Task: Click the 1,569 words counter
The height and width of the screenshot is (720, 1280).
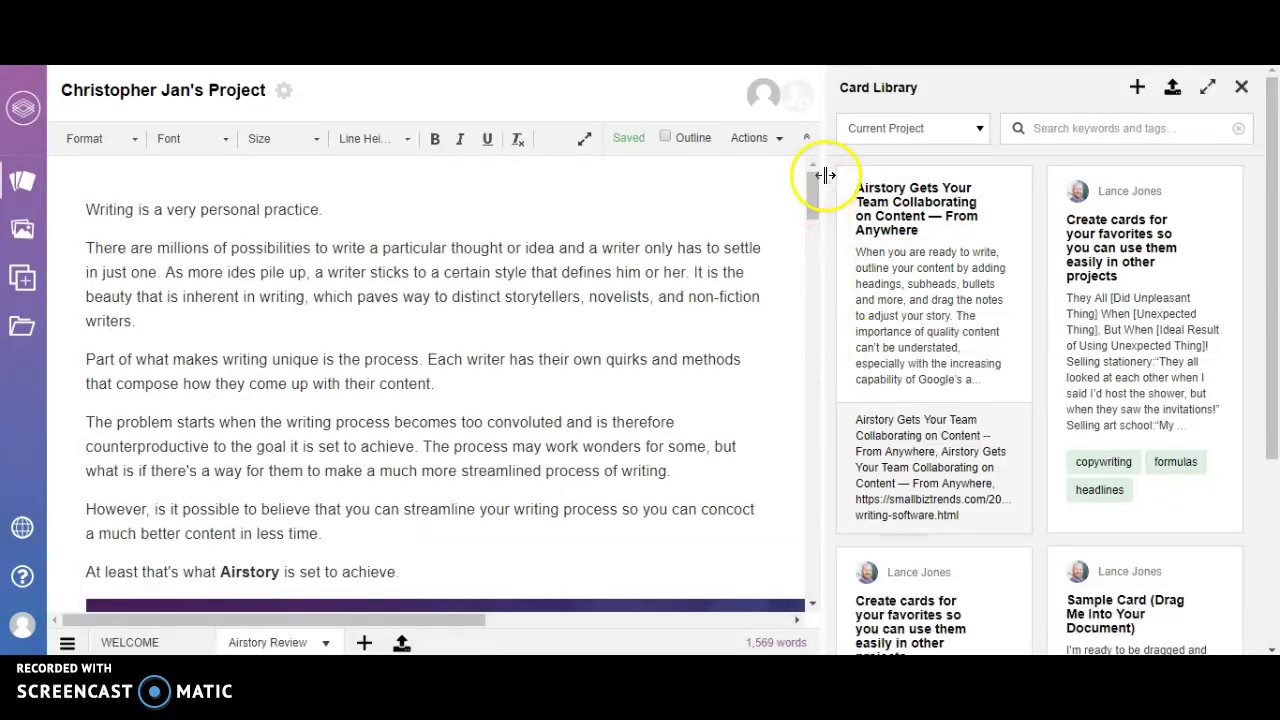Action: [x=776, y=643]
